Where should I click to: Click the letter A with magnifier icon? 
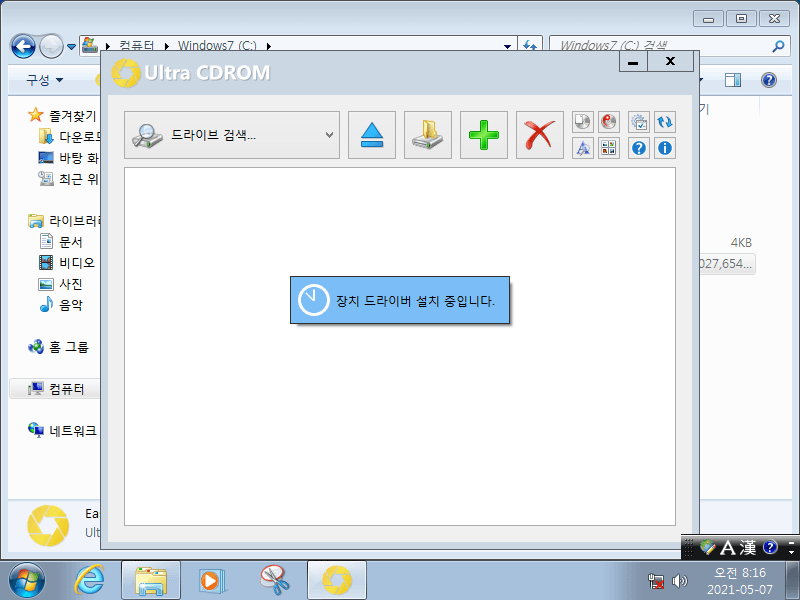583,148
